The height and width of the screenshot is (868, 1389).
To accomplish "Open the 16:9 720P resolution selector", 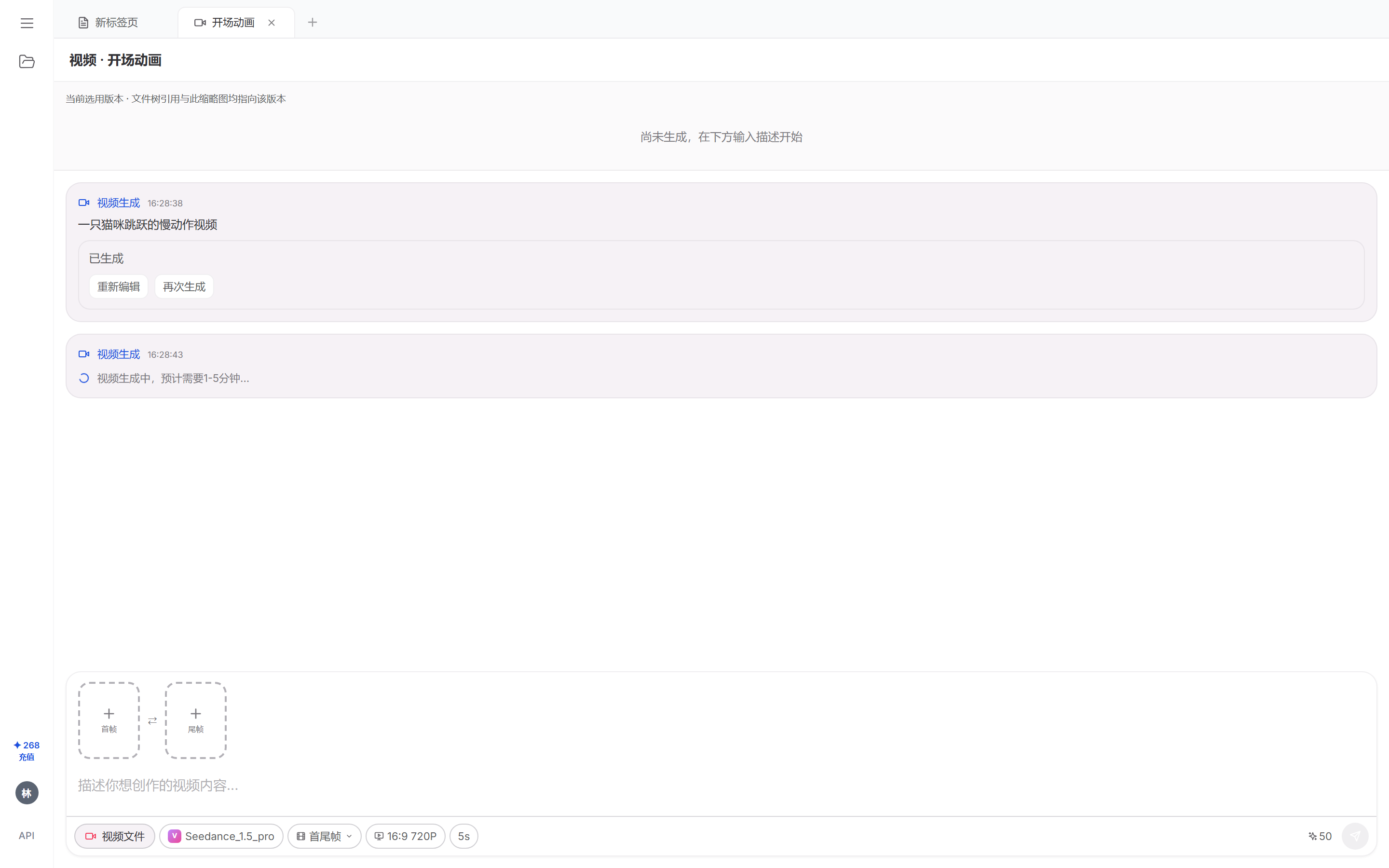I will 405,836.
